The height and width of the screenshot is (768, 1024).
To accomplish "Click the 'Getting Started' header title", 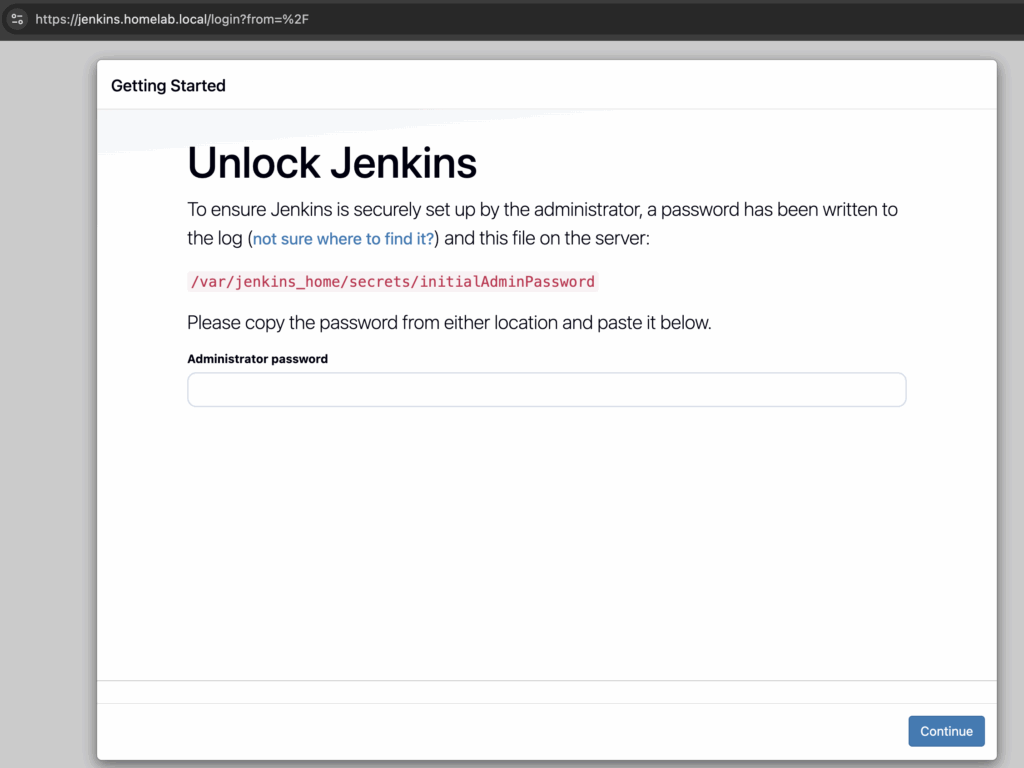I will (x=168, y=86).
